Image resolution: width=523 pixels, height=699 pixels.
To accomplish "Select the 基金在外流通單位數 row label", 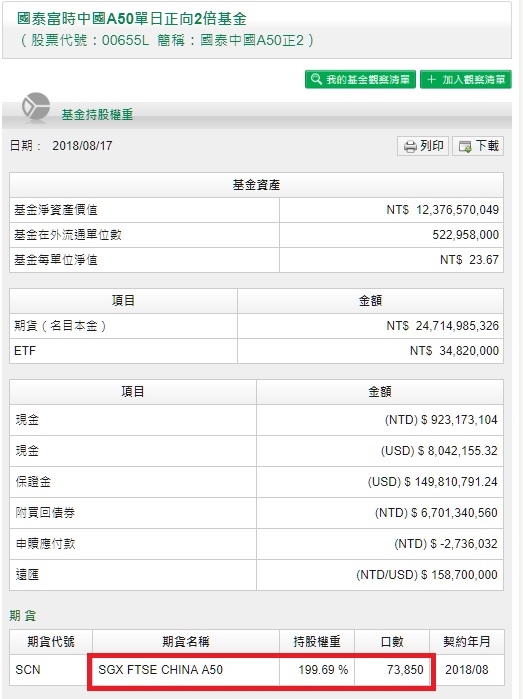I will pos(68,235).
